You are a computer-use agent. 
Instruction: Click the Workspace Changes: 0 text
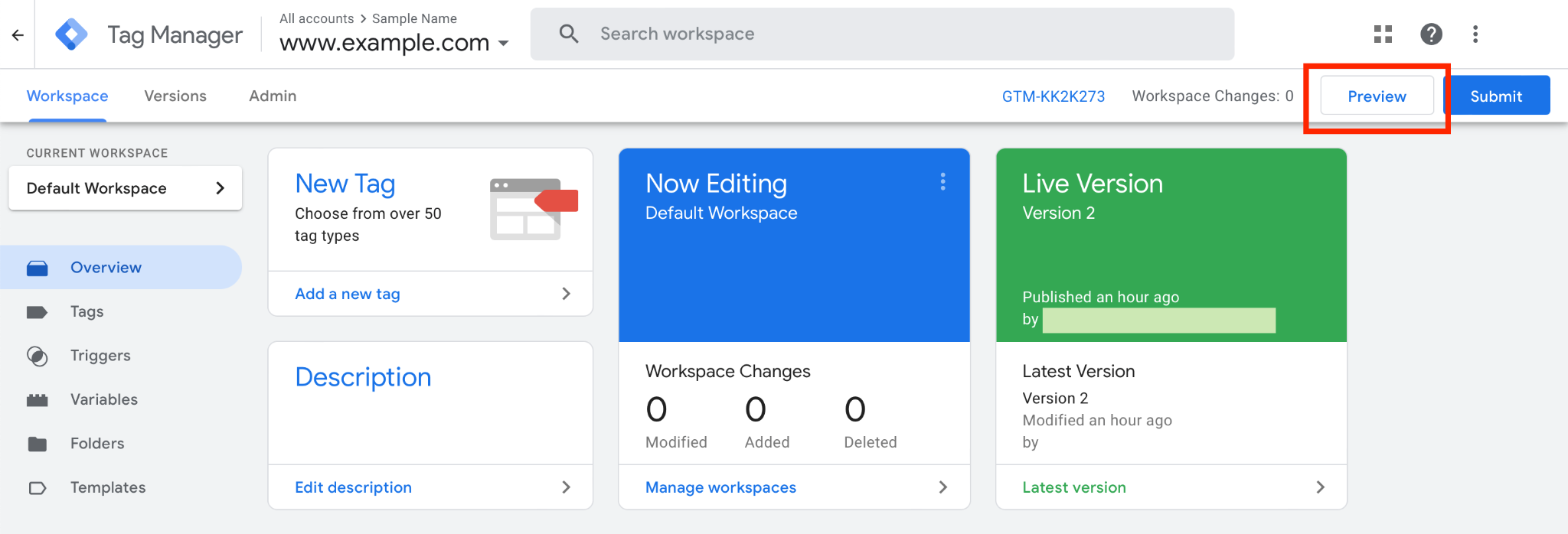1213,96
